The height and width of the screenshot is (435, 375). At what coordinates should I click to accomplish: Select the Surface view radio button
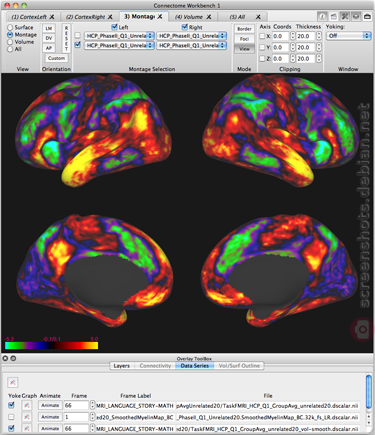click(x=10, y=27)
